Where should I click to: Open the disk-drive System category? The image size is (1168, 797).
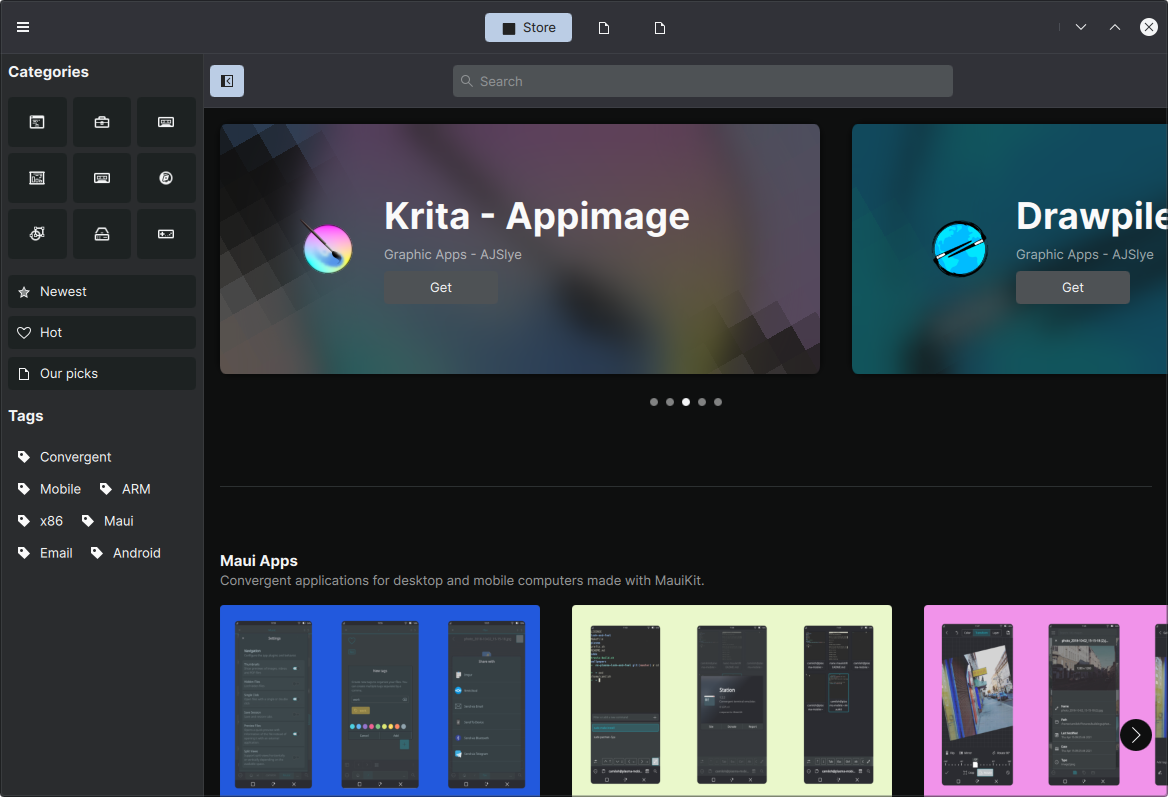[x=102, y=234]
